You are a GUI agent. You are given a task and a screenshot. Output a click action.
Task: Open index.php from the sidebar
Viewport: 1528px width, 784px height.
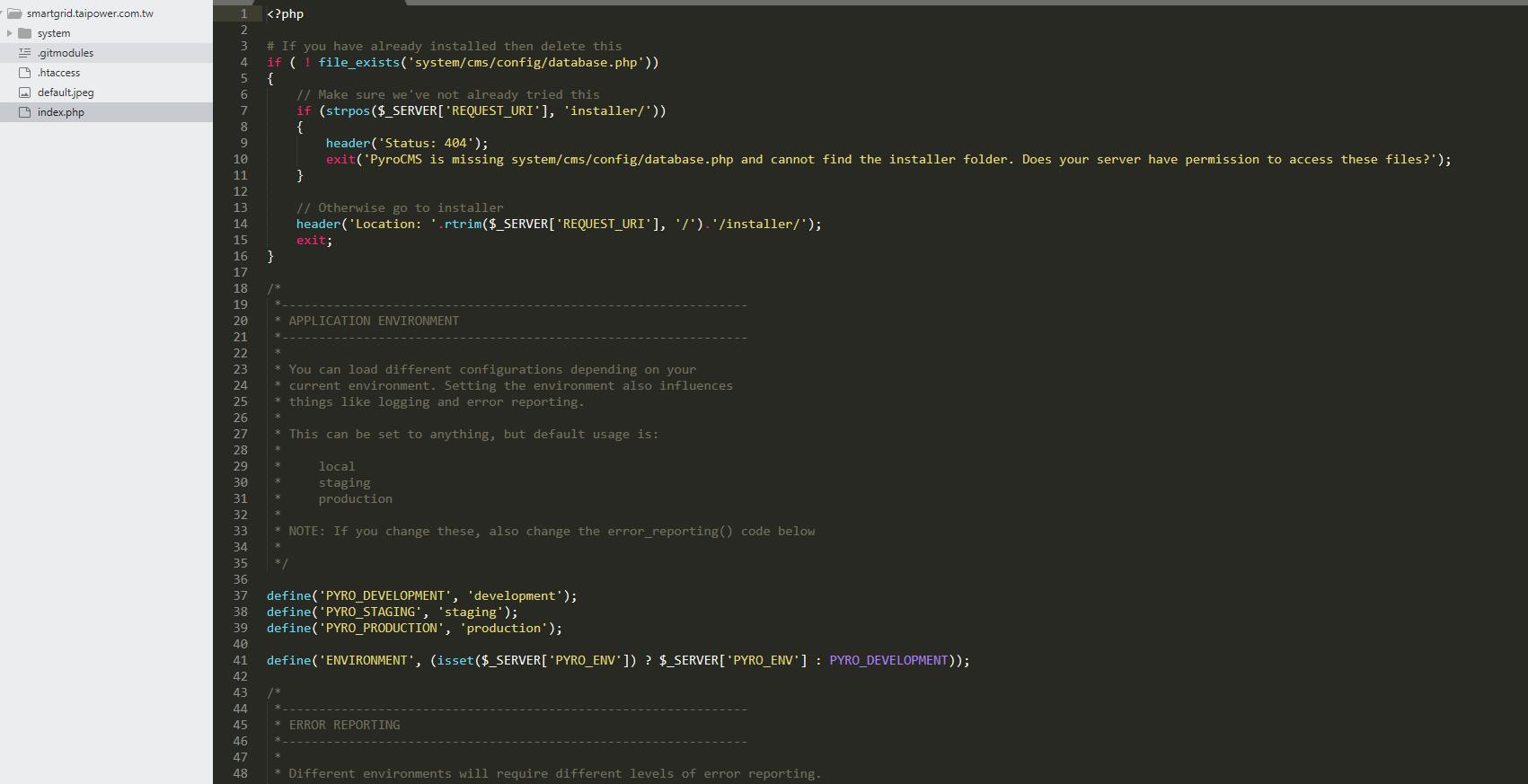(x=61, y=112)
